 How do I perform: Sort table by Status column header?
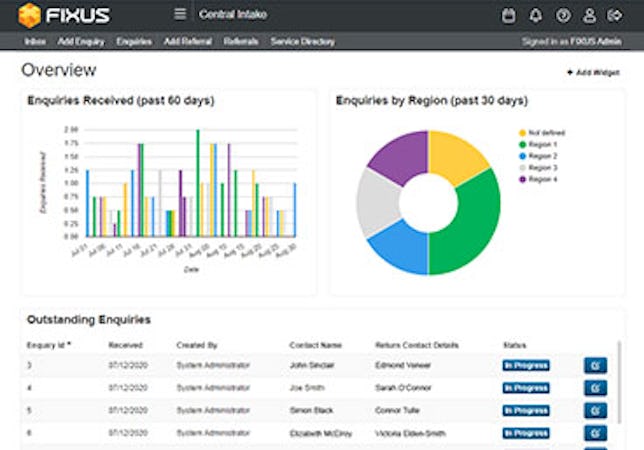(514, 345)
